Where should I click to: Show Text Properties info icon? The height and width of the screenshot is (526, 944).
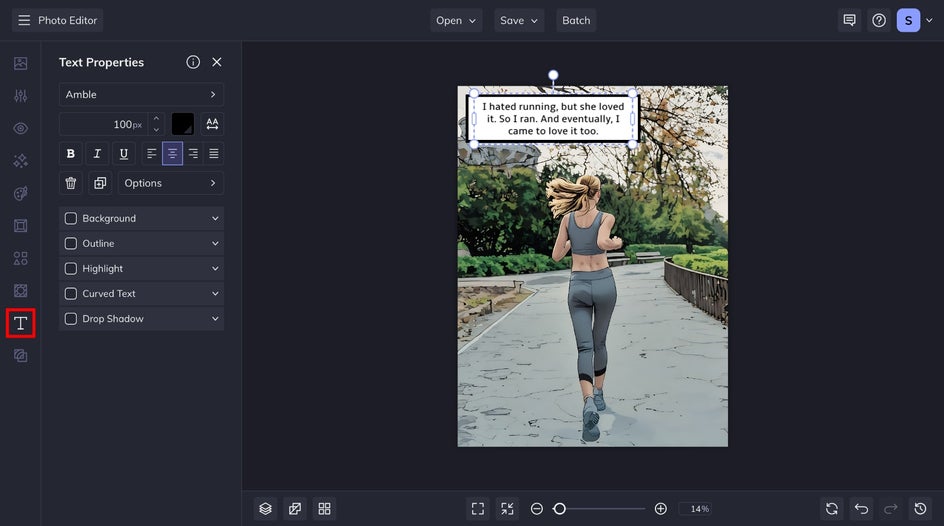193,62
